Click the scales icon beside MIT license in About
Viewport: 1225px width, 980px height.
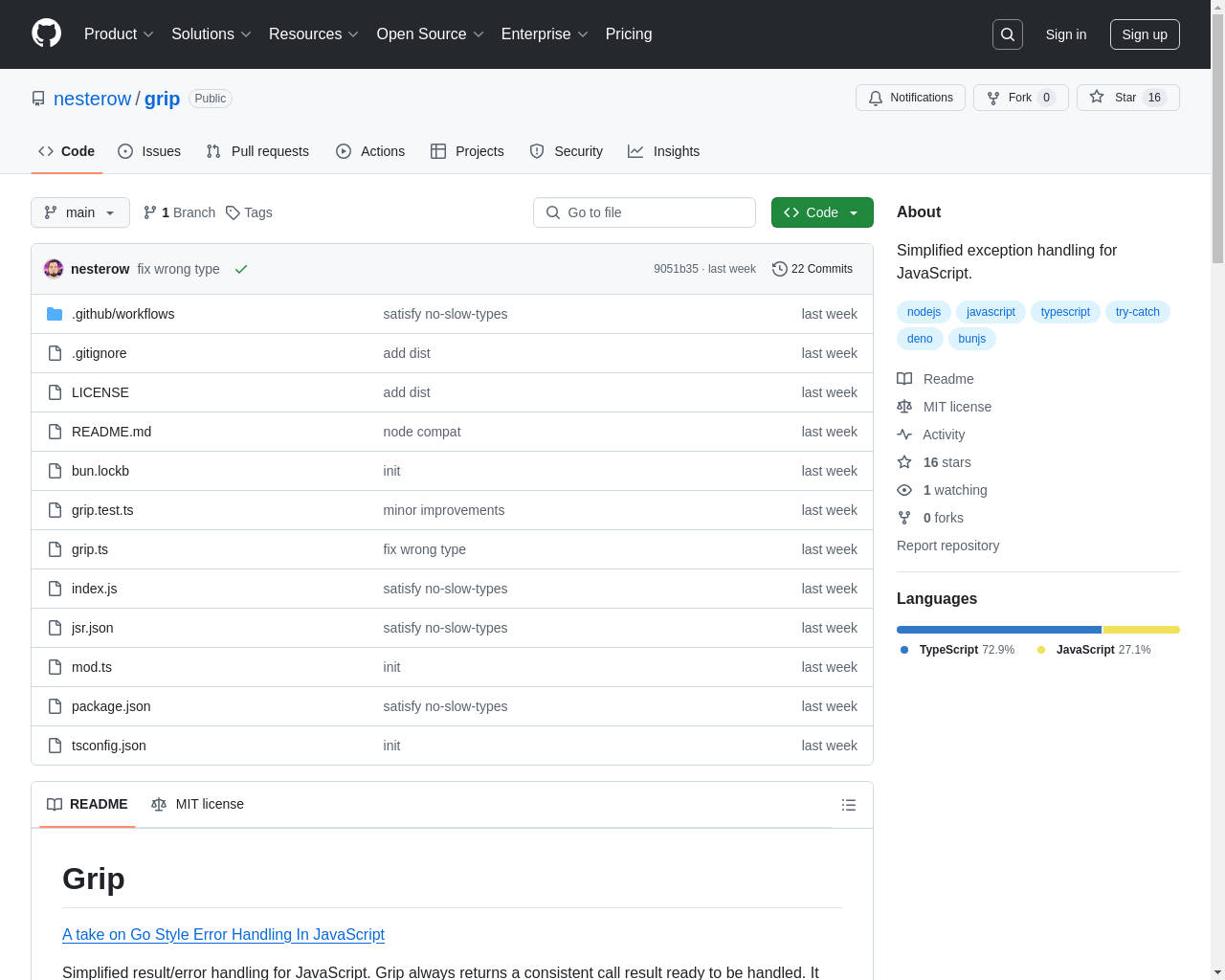point(904,407)
